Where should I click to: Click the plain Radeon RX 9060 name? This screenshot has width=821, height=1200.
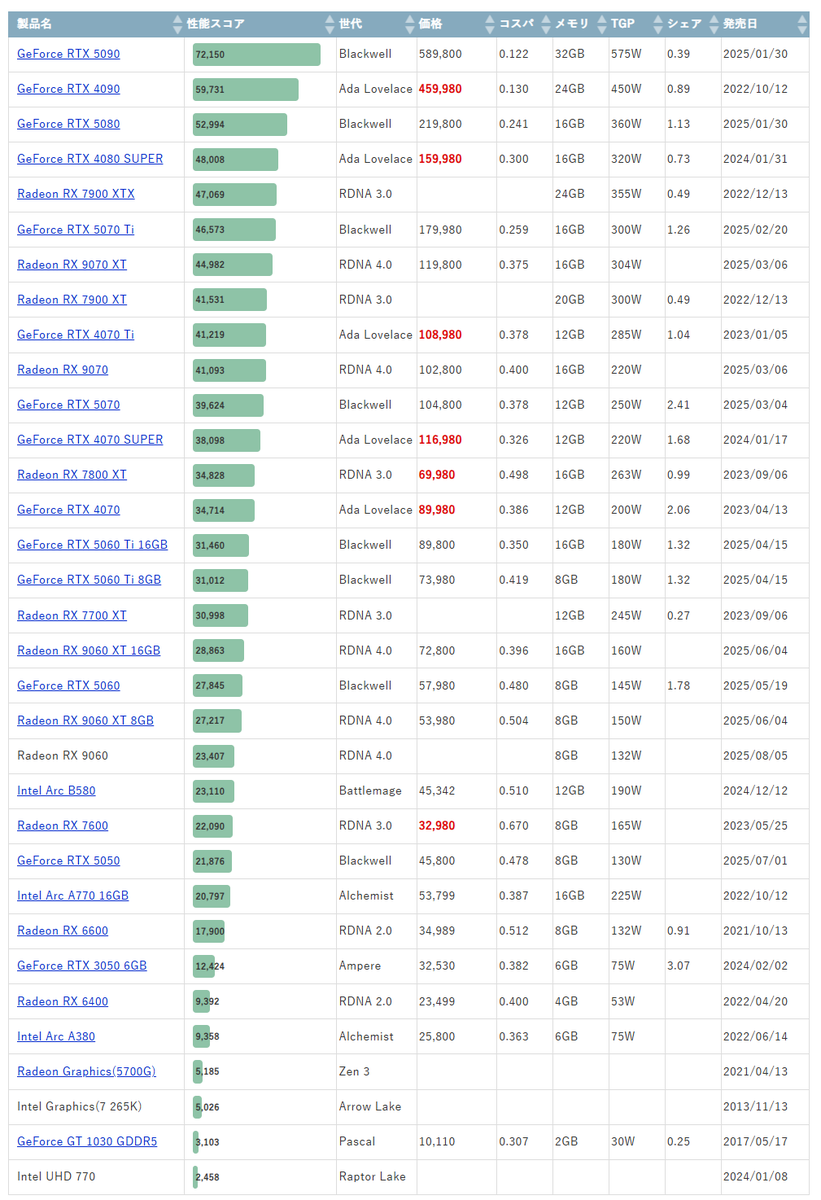(x=63, y=756)
